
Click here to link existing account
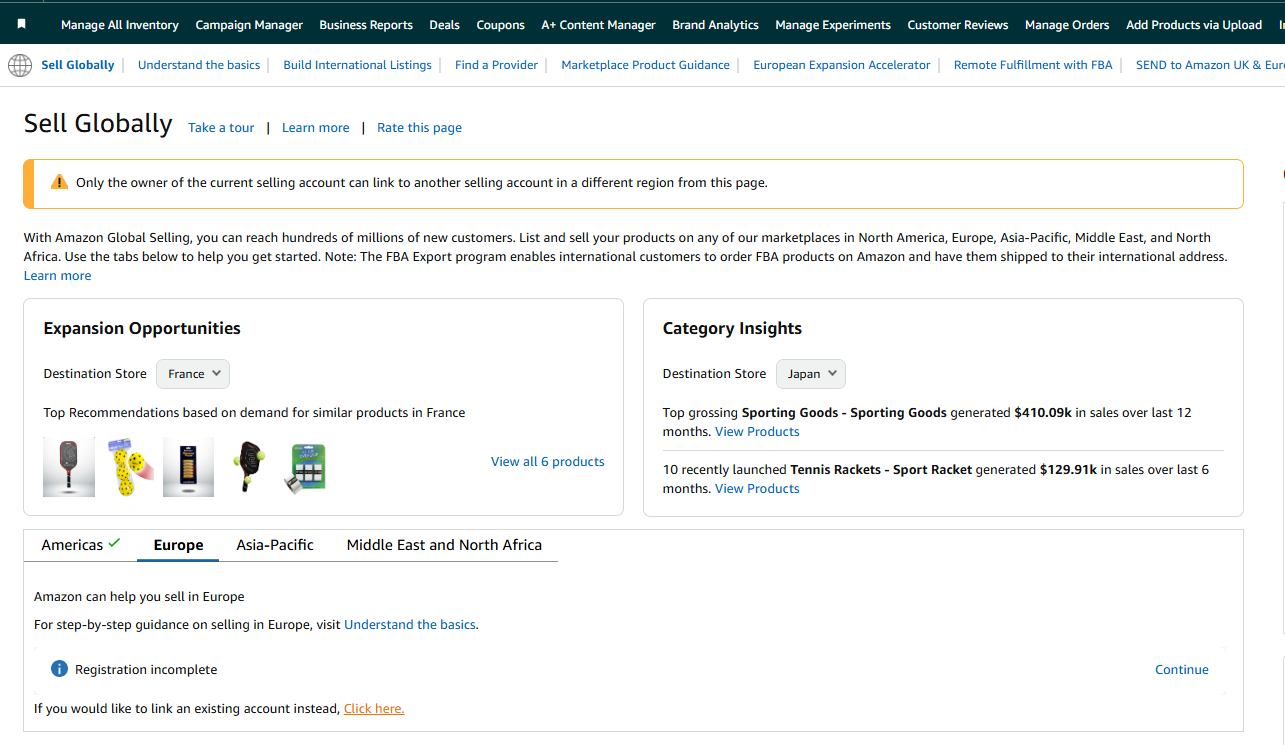[x=374, y=709]
